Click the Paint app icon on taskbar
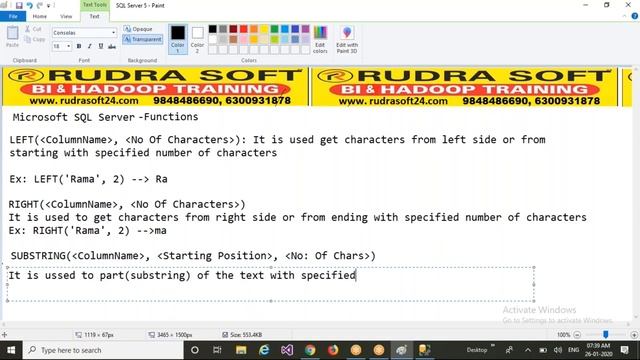The image size is (640, 360). coord(402,350)
